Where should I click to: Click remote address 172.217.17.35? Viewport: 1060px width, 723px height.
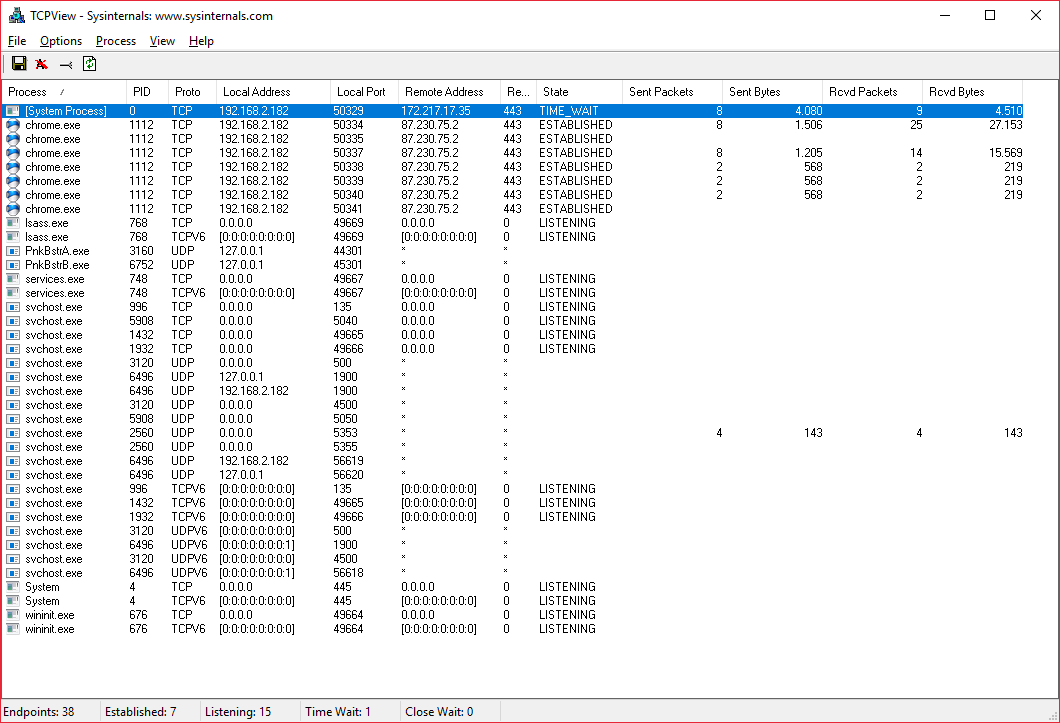[435, 111]
